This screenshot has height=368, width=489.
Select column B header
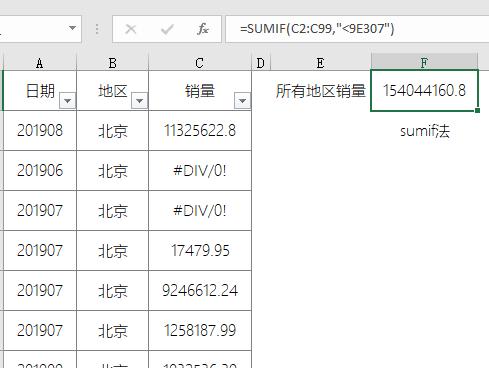pos(113,63)
